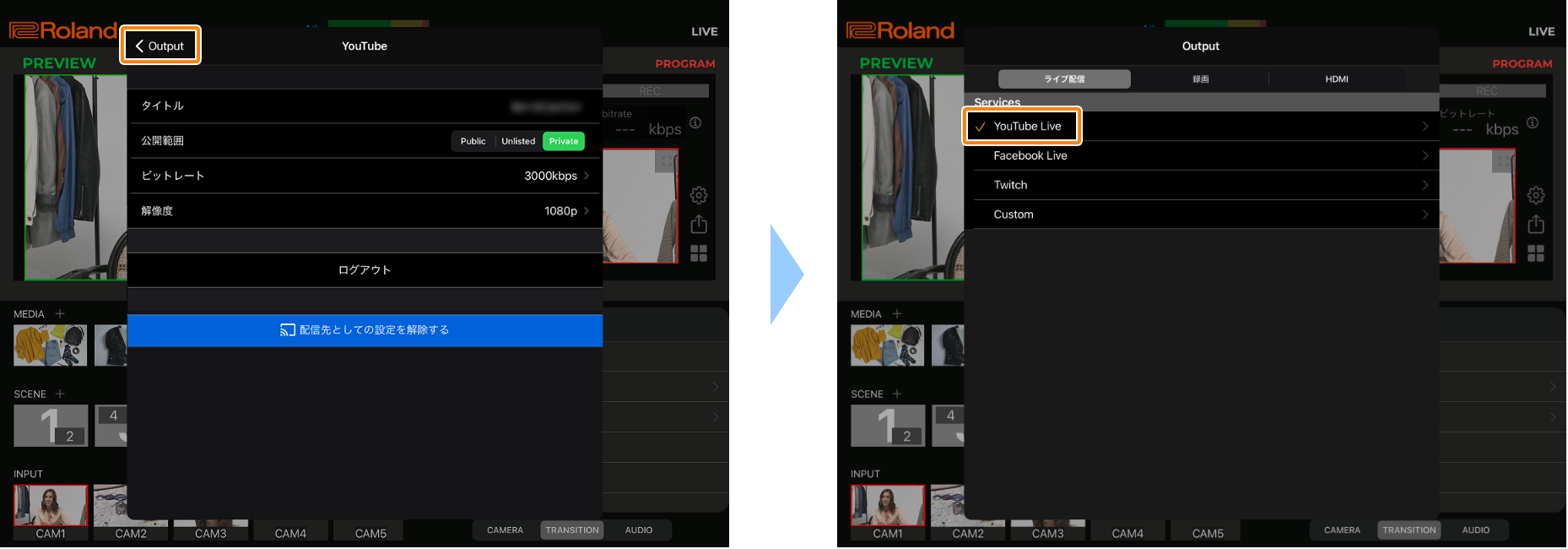The width and height of the screenshot is (1568, 549).
Task: Tap preview video in right screen
Action: (x=913, y=177)
